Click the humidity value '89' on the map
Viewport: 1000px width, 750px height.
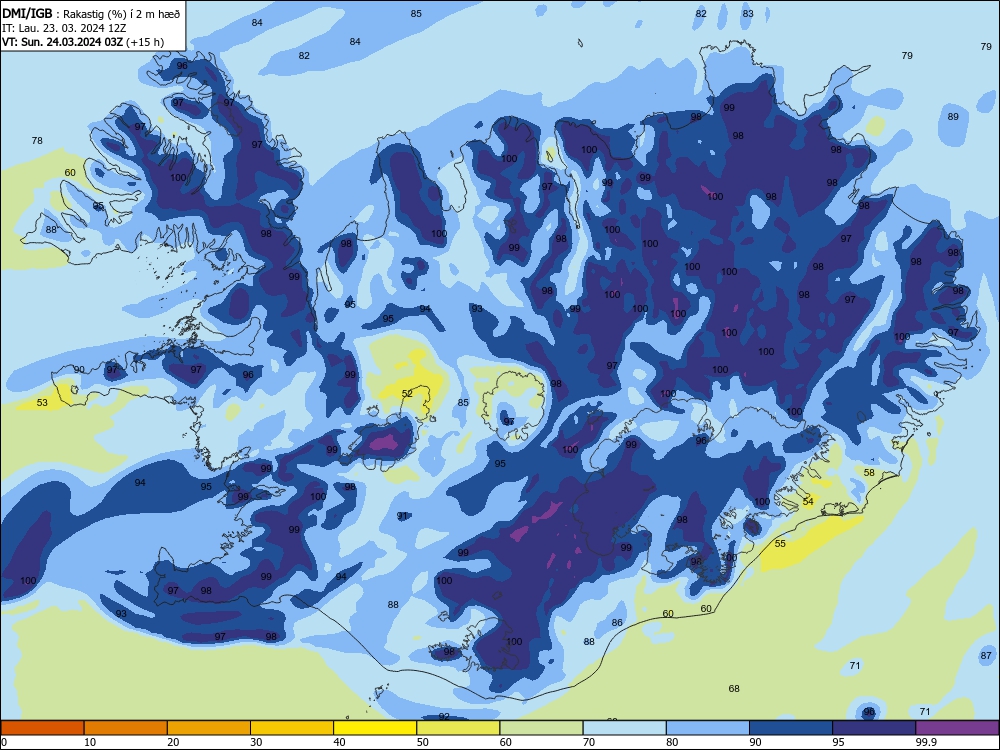953,117
